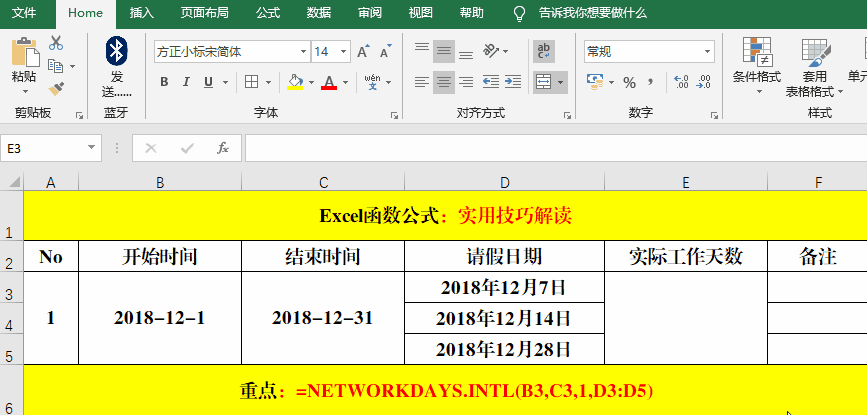Switch to 视图 tab

coord(420,13)
